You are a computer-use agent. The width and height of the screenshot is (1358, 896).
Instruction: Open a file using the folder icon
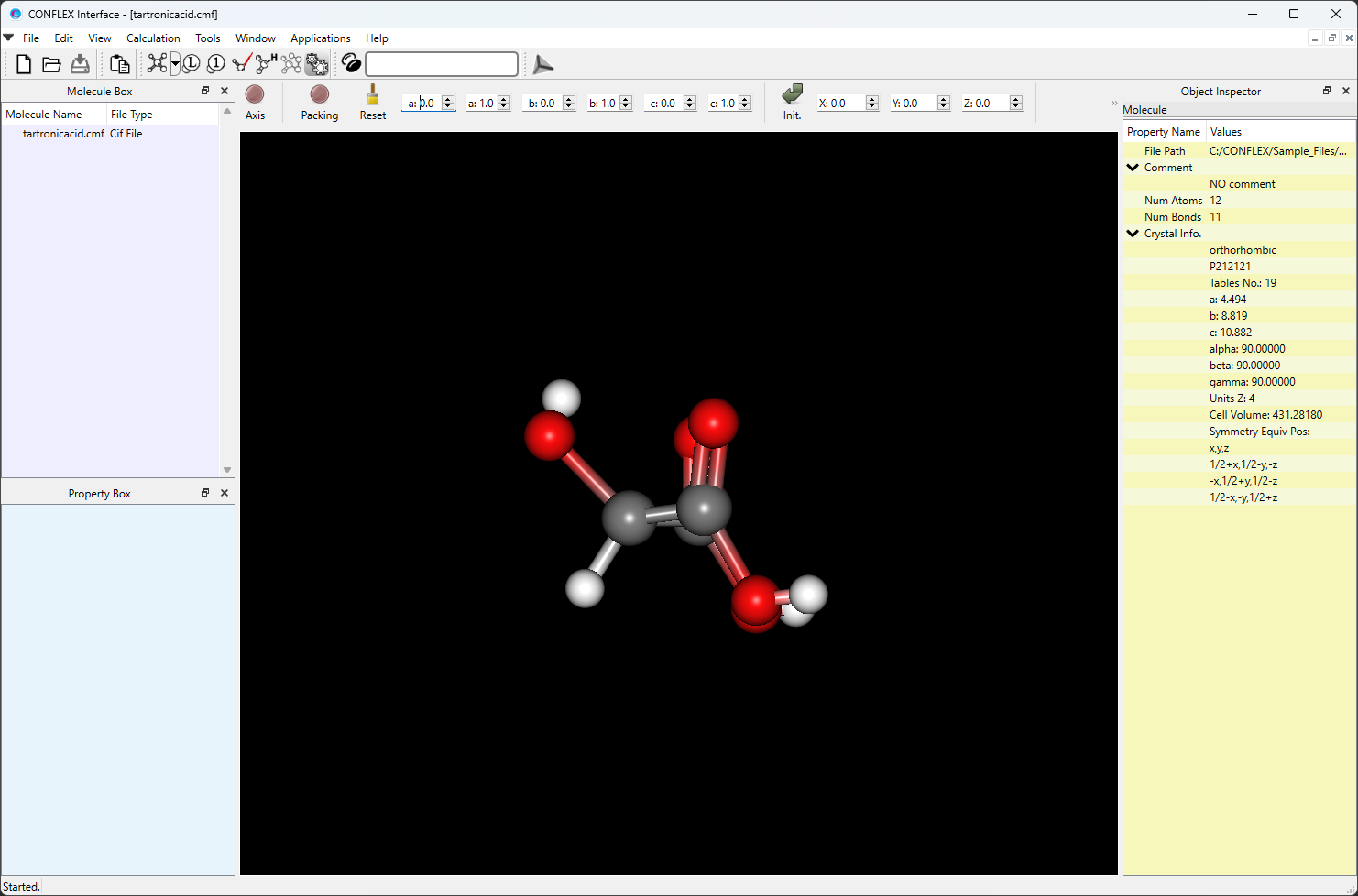pyautogui.click(x=51, y=64)
